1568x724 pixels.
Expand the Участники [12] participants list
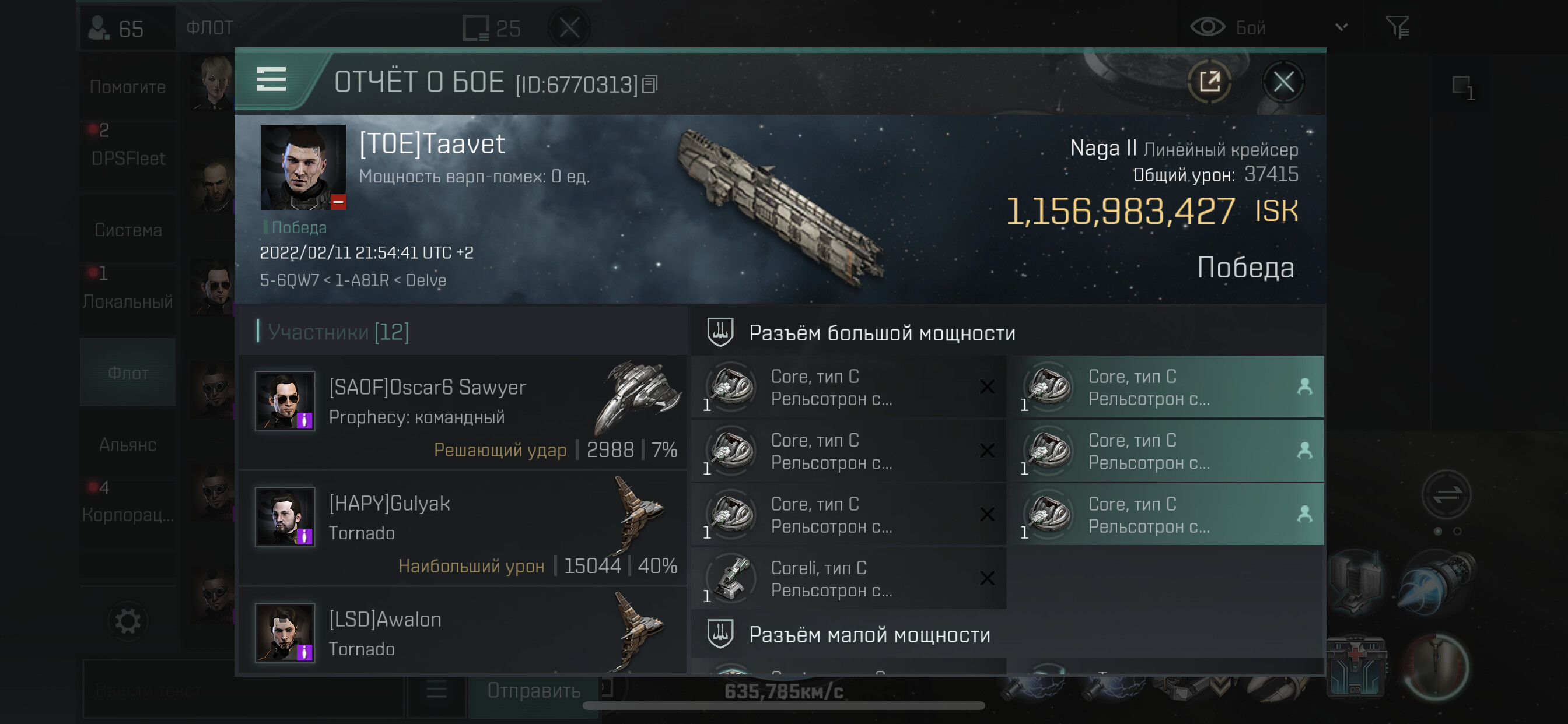pos(338,332)
